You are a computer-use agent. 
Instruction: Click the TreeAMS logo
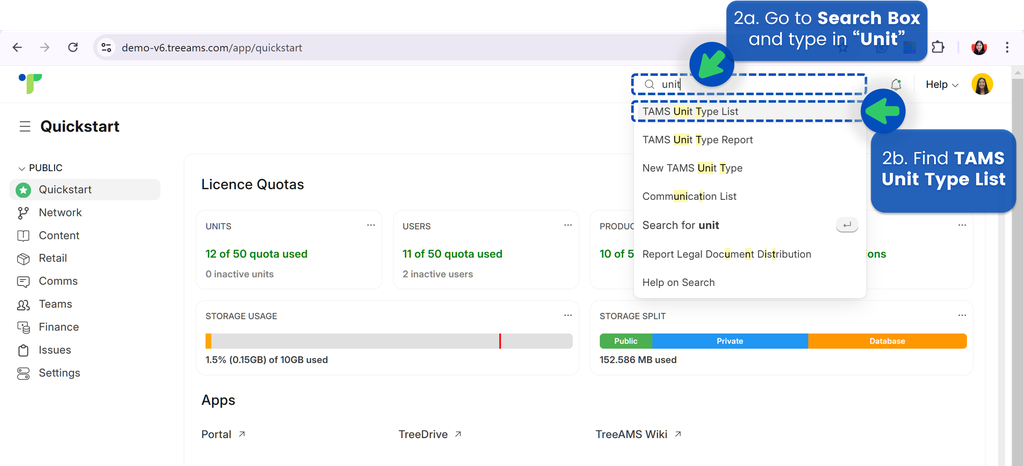coord(30,83)
